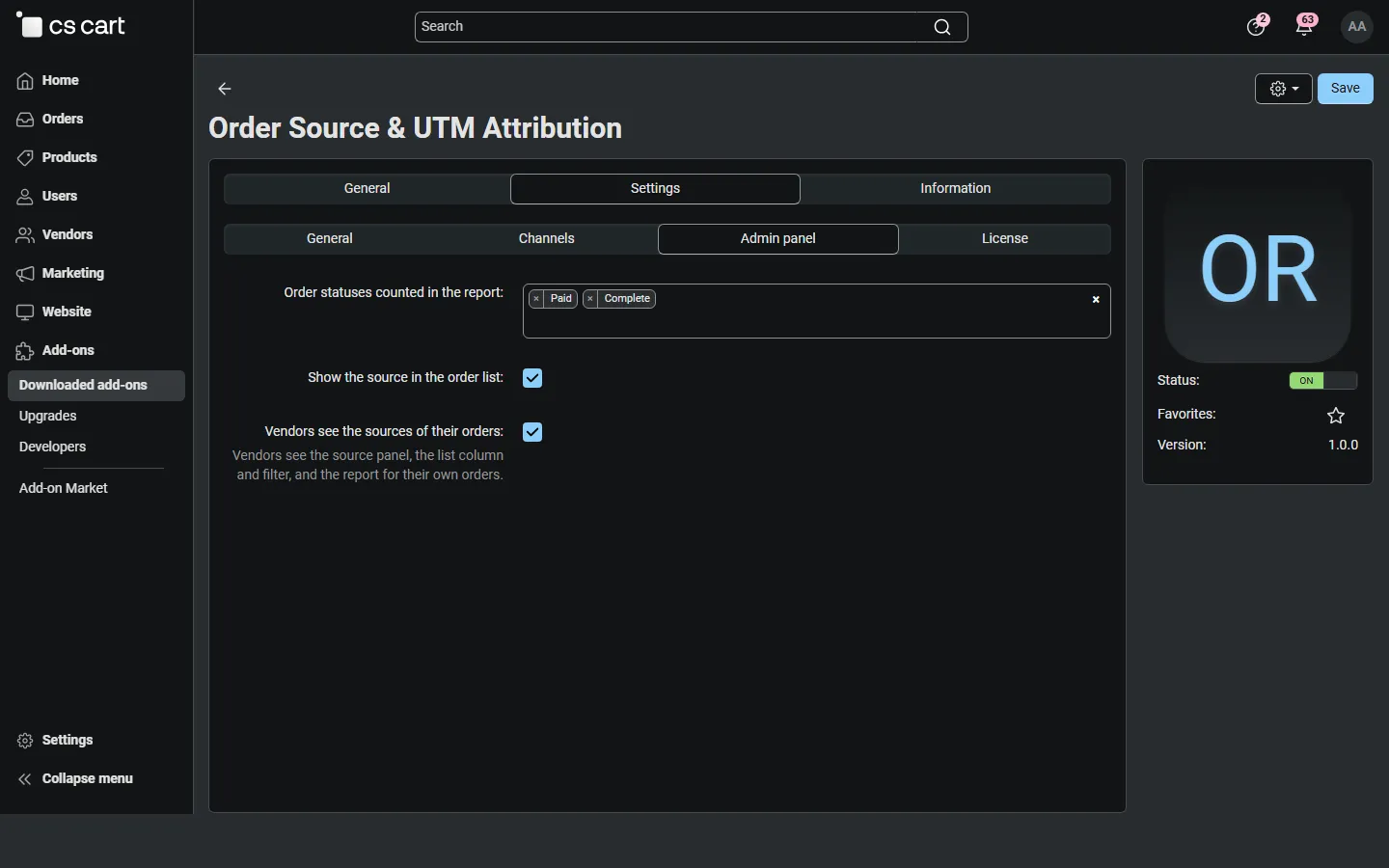1389x868 pixels.
Task: Click the search magnifier icon
Action: click(x=942, y=27)
